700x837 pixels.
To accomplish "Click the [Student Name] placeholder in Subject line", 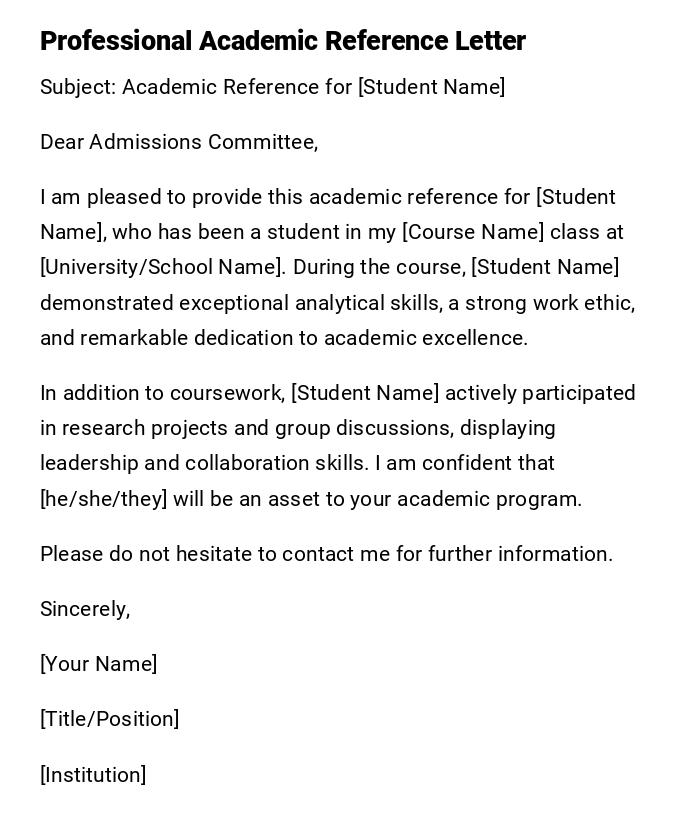I will pyautogui.click(x=431, y=87).
